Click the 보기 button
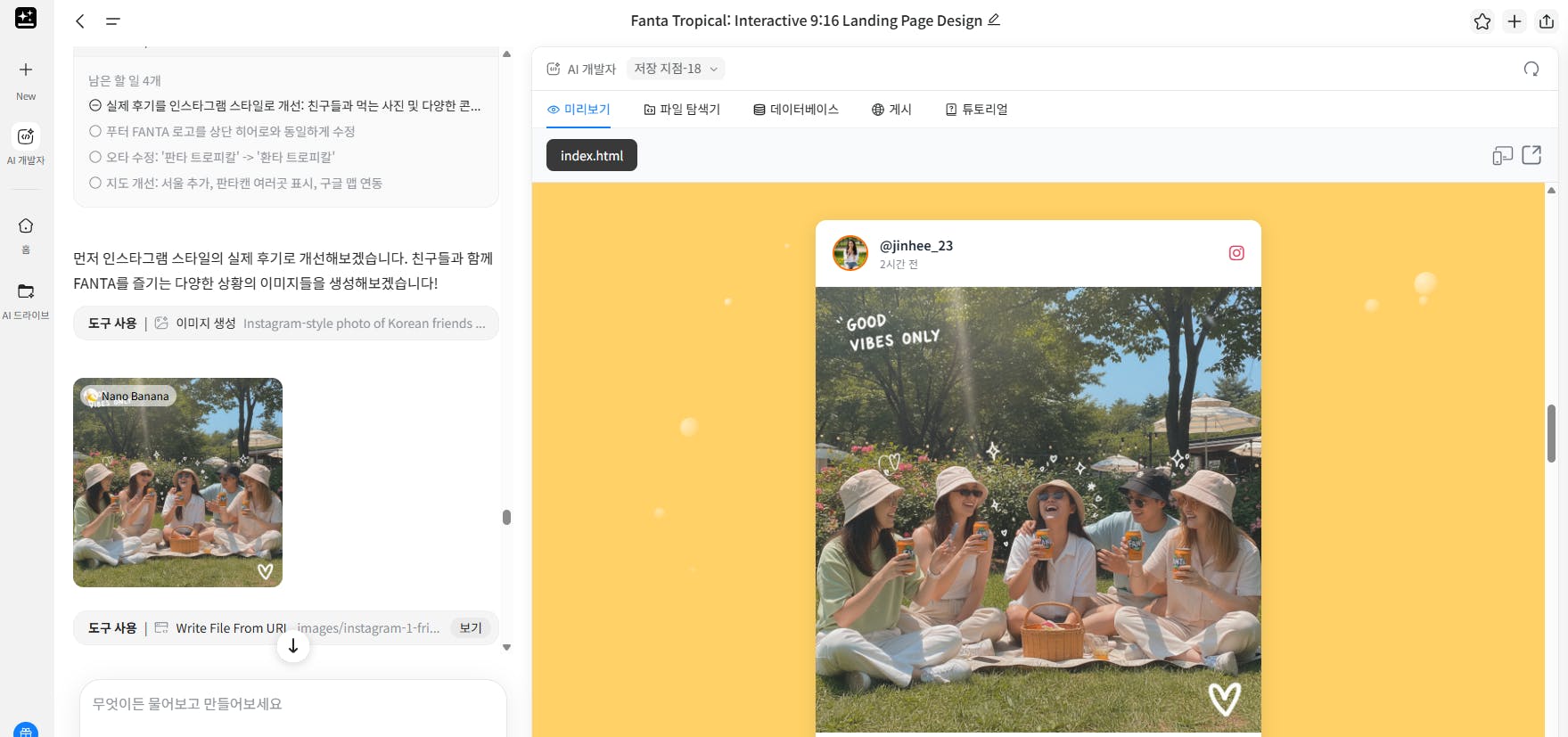This screenshot has height=737, width=1568. [x=471, y=628]
